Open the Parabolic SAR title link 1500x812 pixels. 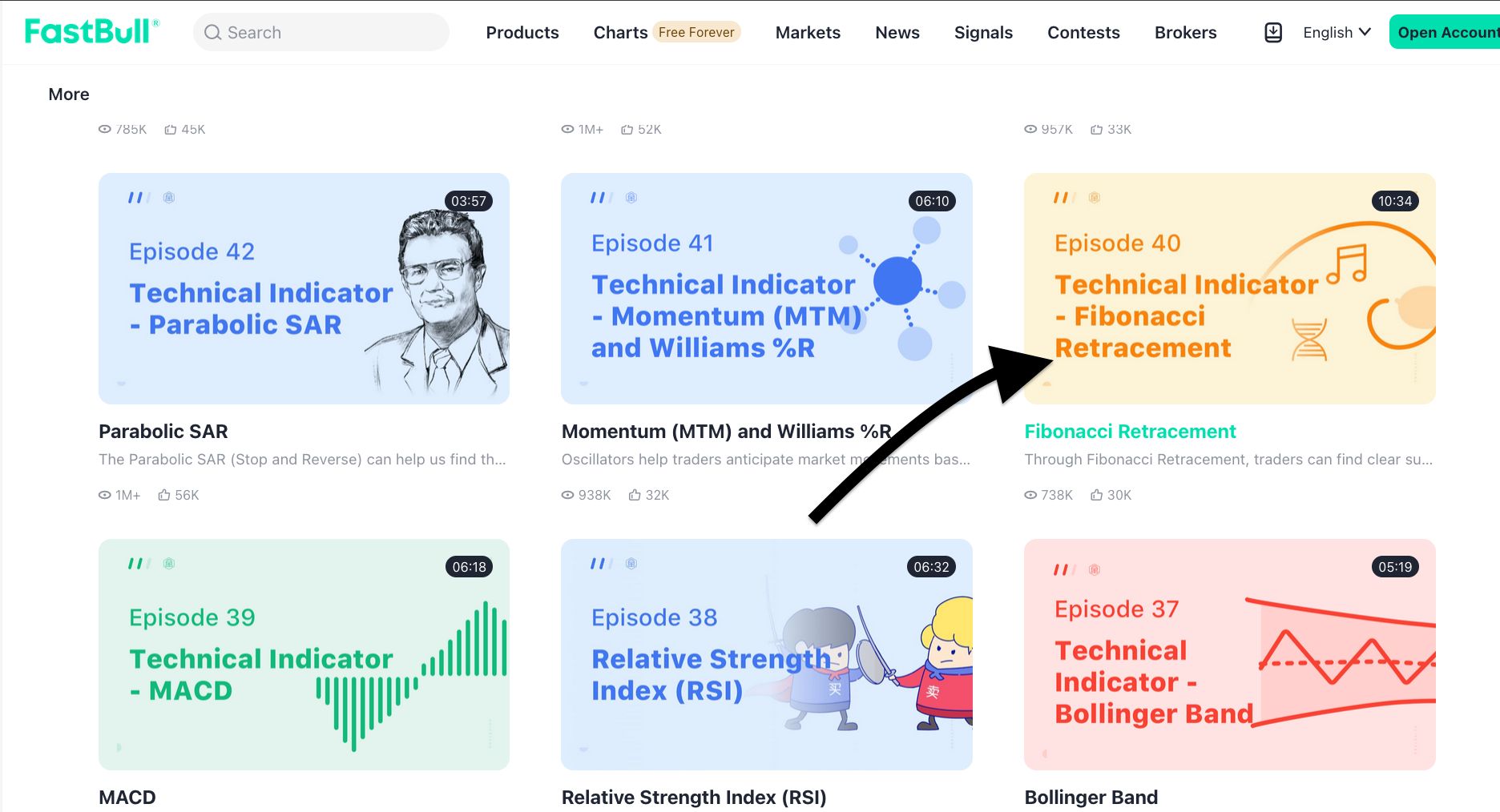coord(163,432)
